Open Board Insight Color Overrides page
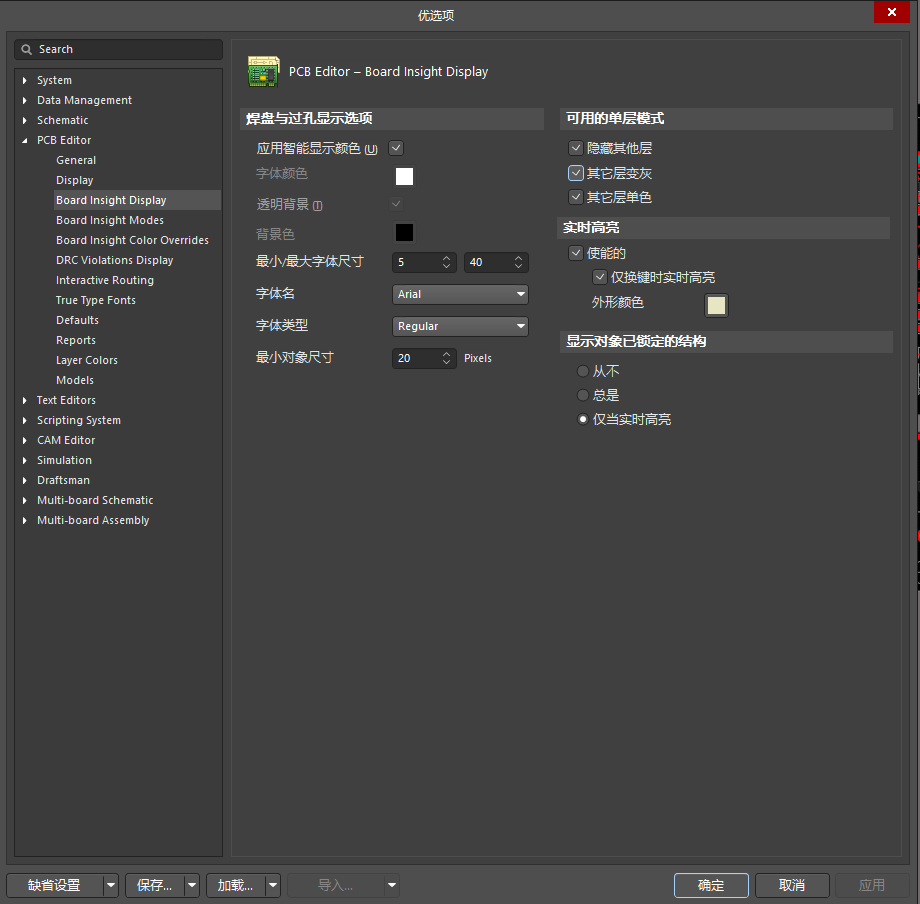 click(x=132, y=240)
